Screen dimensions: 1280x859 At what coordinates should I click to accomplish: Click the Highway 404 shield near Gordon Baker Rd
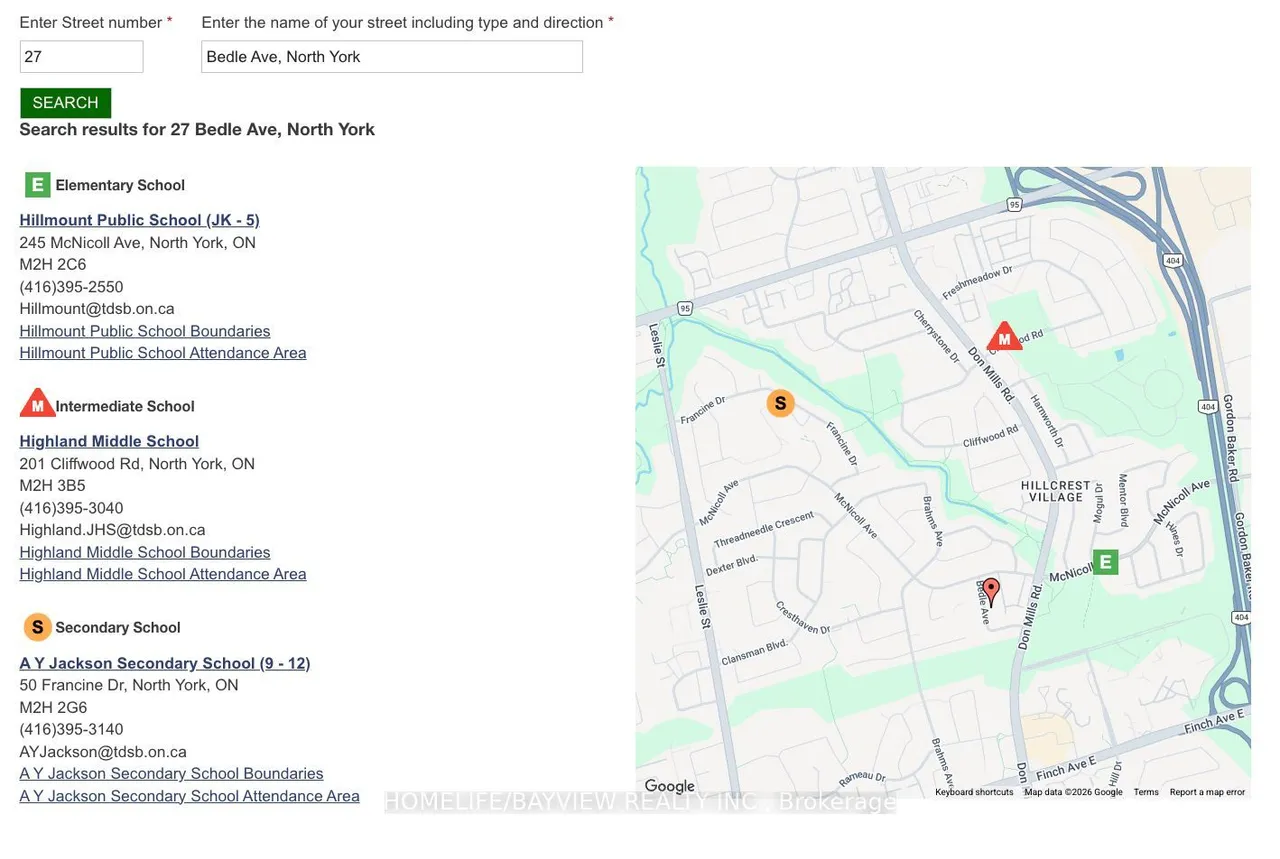(x=1208, y=406)
